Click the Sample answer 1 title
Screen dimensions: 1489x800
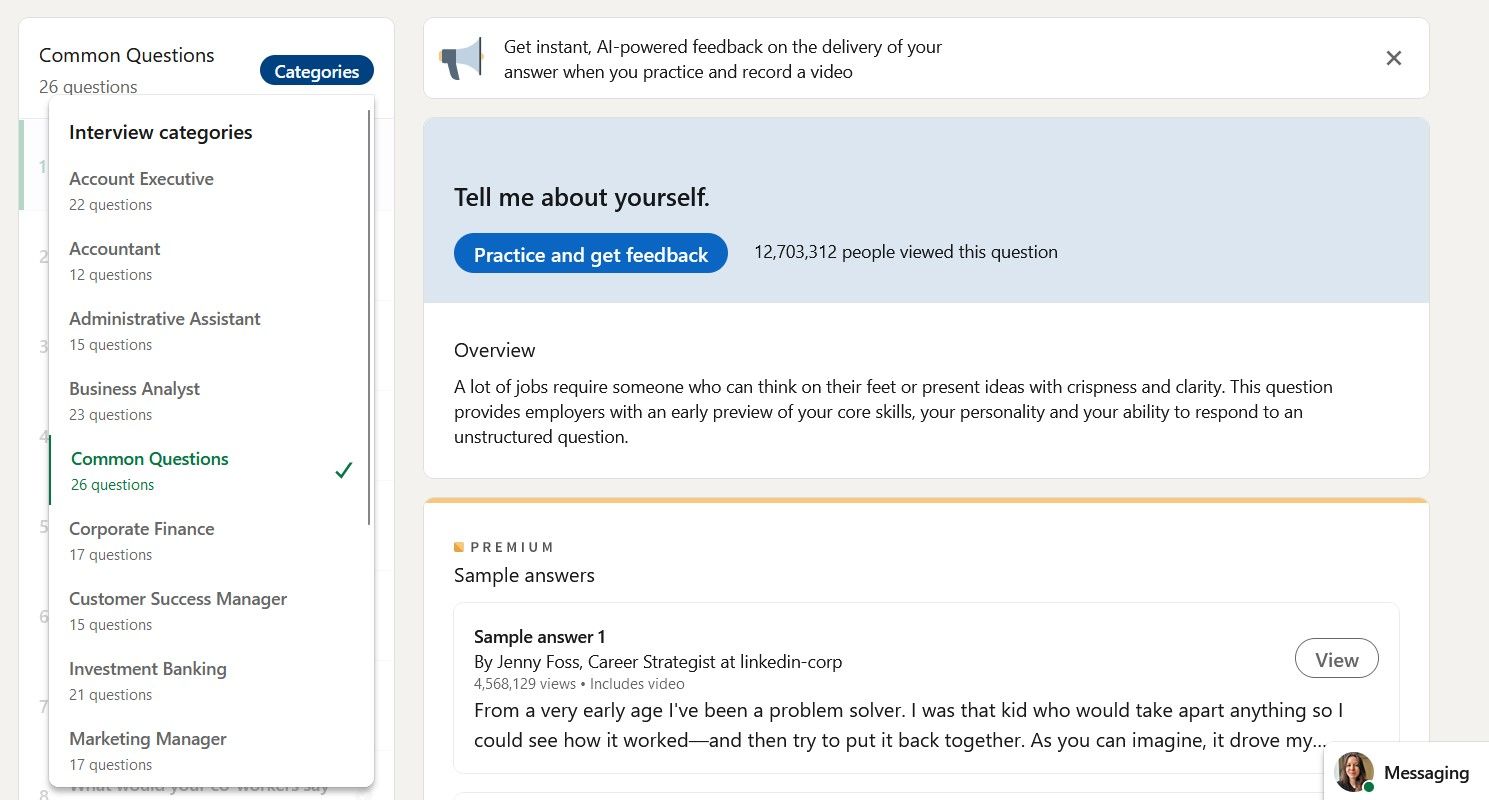[x=540, y=637]
